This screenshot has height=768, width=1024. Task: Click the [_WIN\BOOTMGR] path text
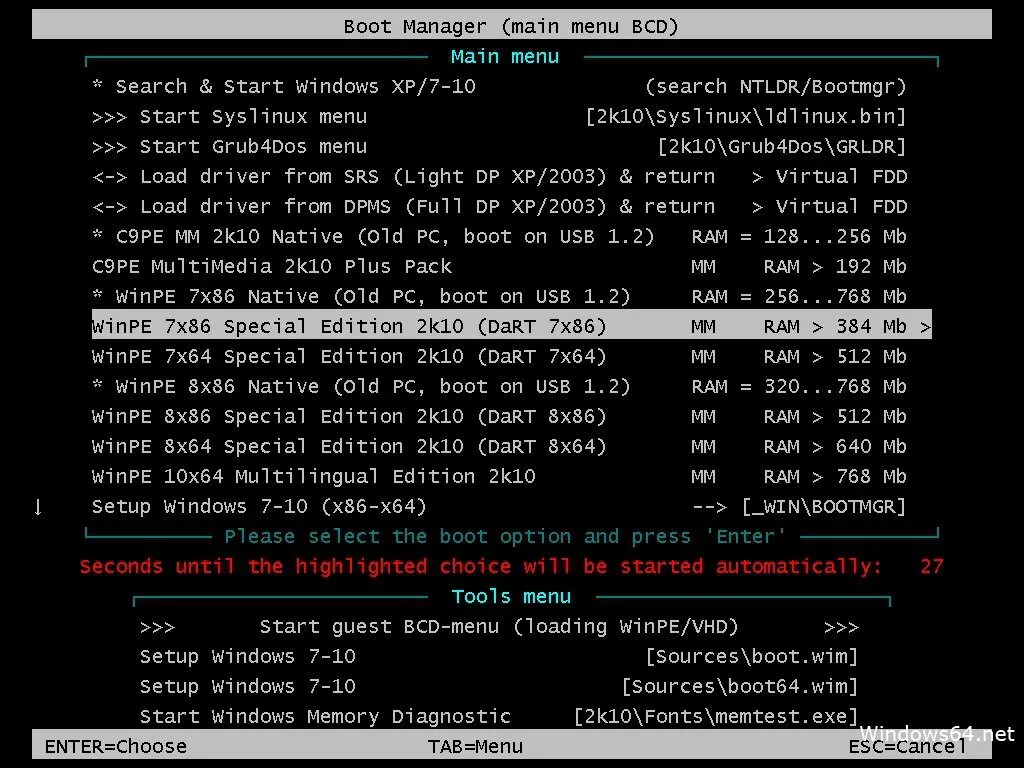[824, 507]
